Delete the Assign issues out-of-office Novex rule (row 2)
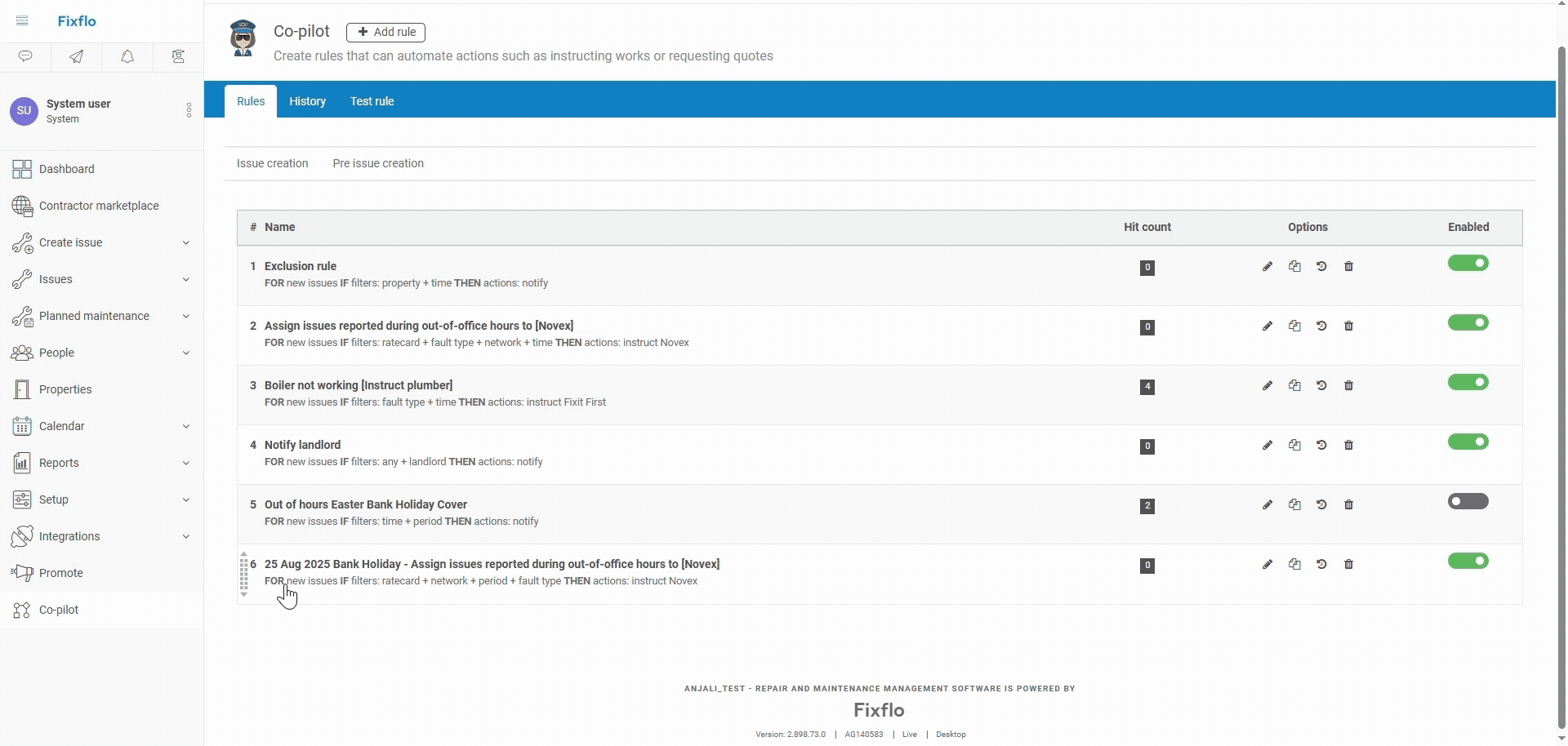This screenshot has height=746, width=1568. click(x=1348, y=326)
